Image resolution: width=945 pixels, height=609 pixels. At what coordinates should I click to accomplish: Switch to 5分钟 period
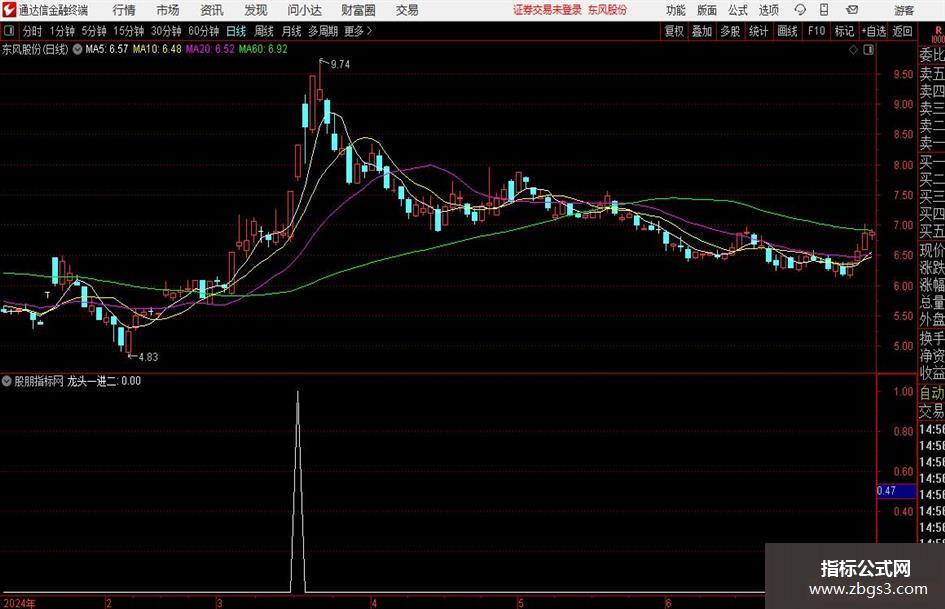point(93,31)
